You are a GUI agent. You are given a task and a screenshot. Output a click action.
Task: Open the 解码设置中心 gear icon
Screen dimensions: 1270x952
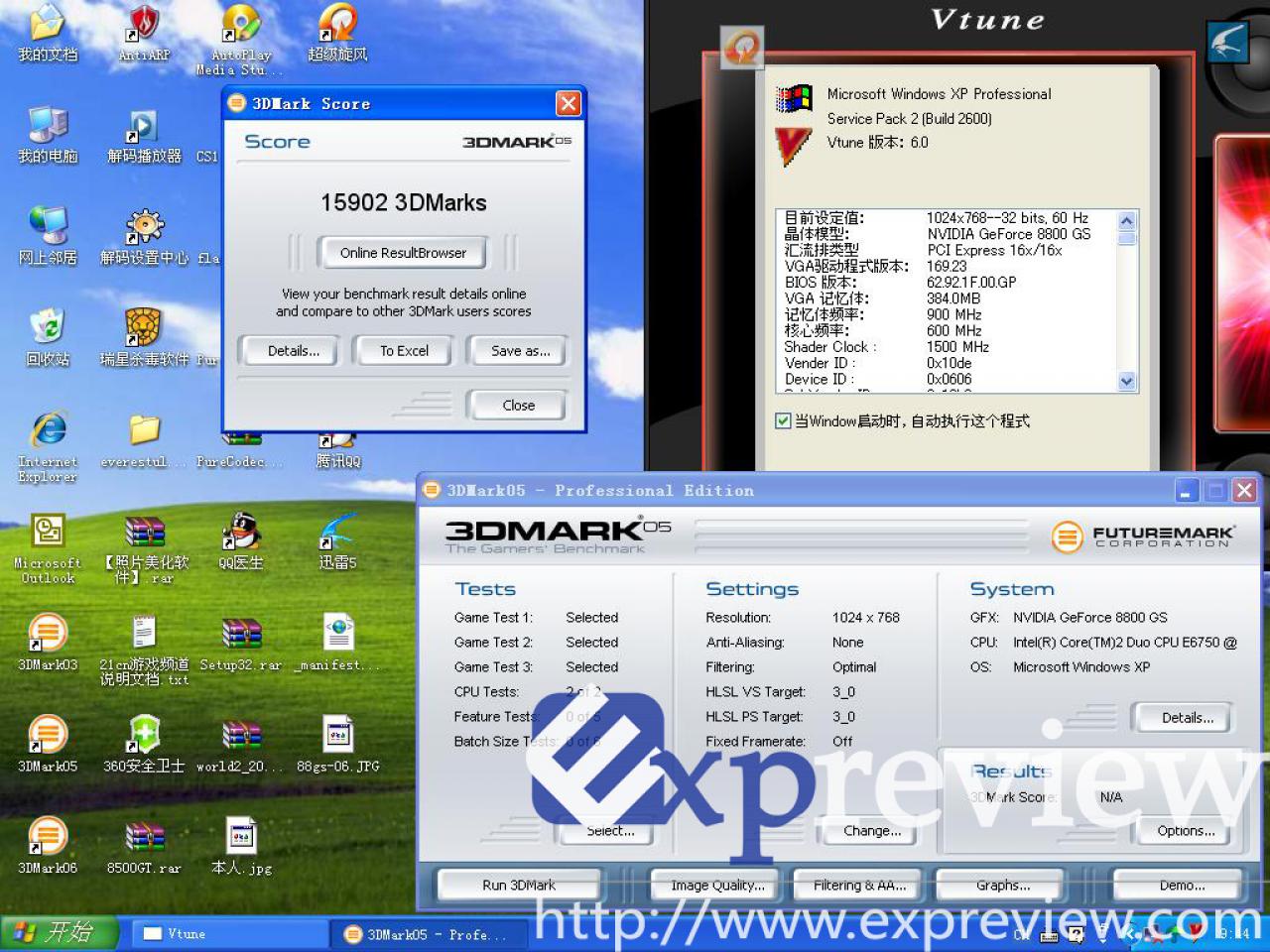point(144,237)
